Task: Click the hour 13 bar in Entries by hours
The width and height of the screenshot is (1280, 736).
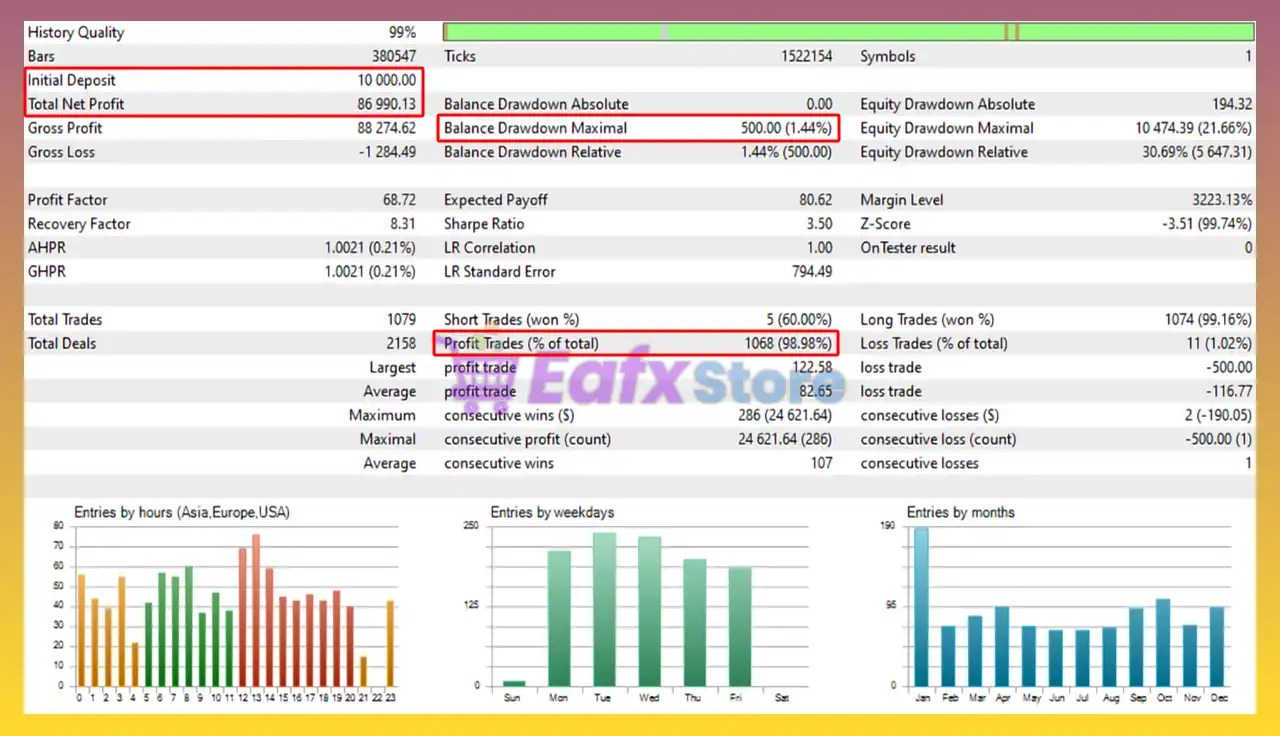Action: [x=256, y=610]
